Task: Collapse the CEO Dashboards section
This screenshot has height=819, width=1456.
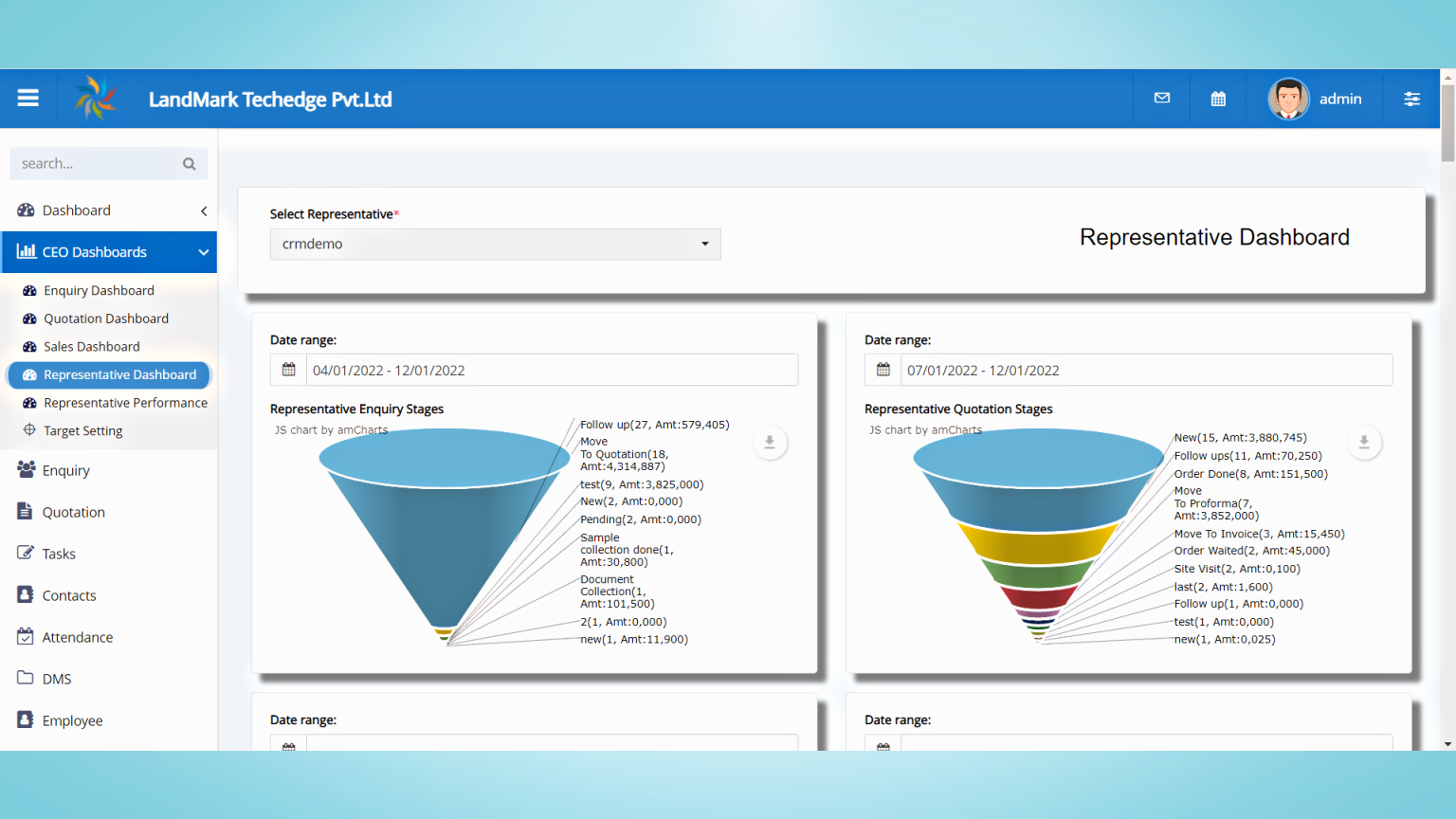Action: [x=203, y=252]
